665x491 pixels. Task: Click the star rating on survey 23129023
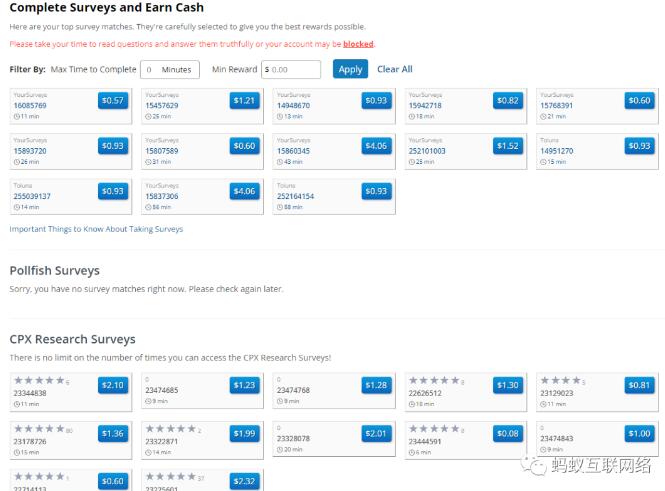coord(560,381)
